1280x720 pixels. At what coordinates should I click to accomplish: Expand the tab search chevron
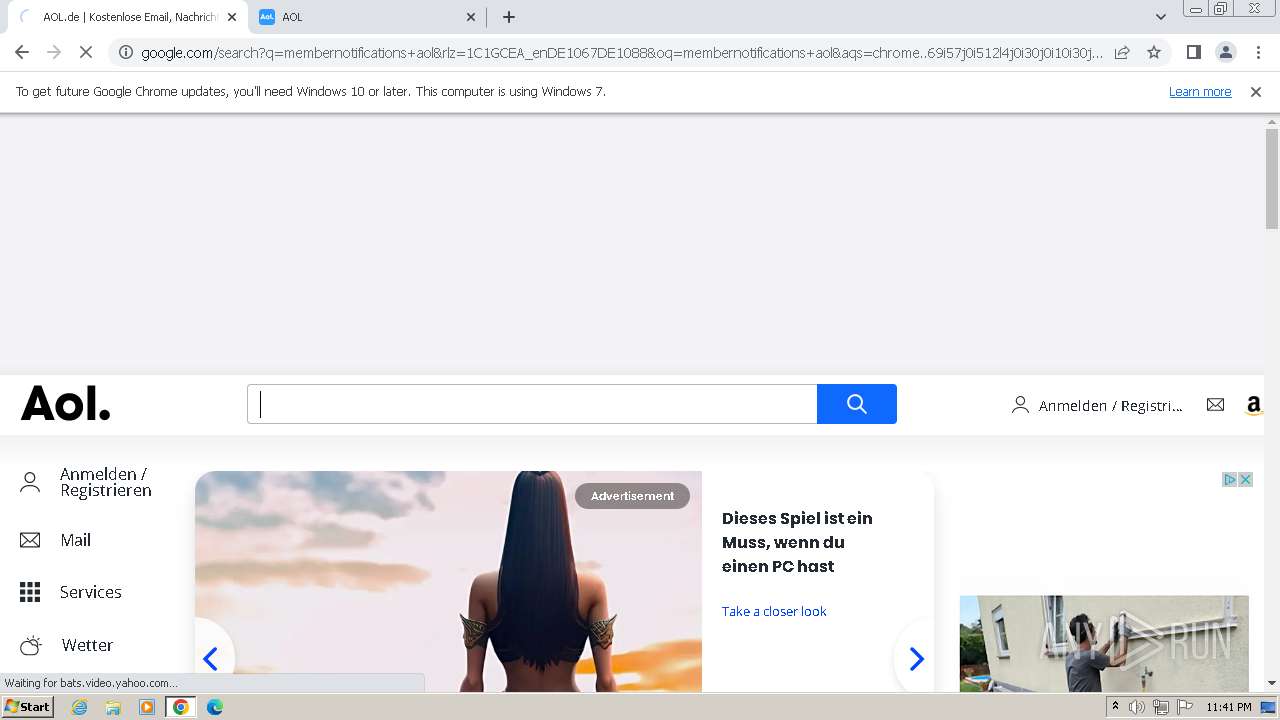click(x=1160, y=17)
